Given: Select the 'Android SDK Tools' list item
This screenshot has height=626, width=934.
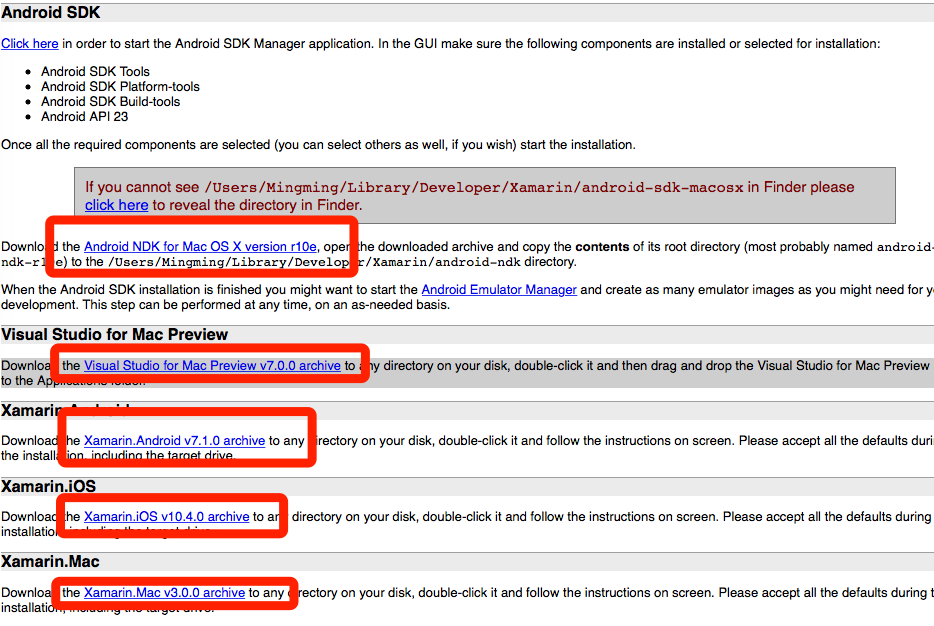Looking at the screenshot, I should point(95,71).
